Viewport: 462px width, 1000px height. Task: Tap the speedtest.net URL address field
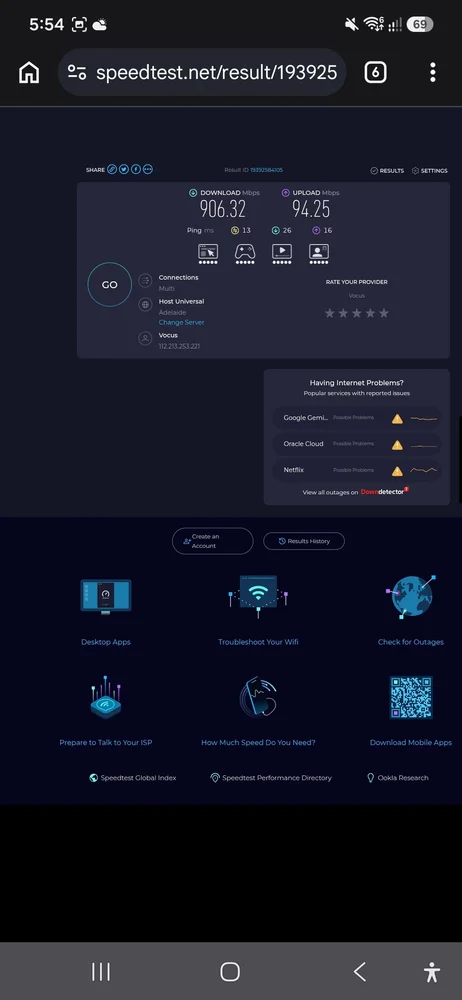pyautogui.click(x=202, y=73)
